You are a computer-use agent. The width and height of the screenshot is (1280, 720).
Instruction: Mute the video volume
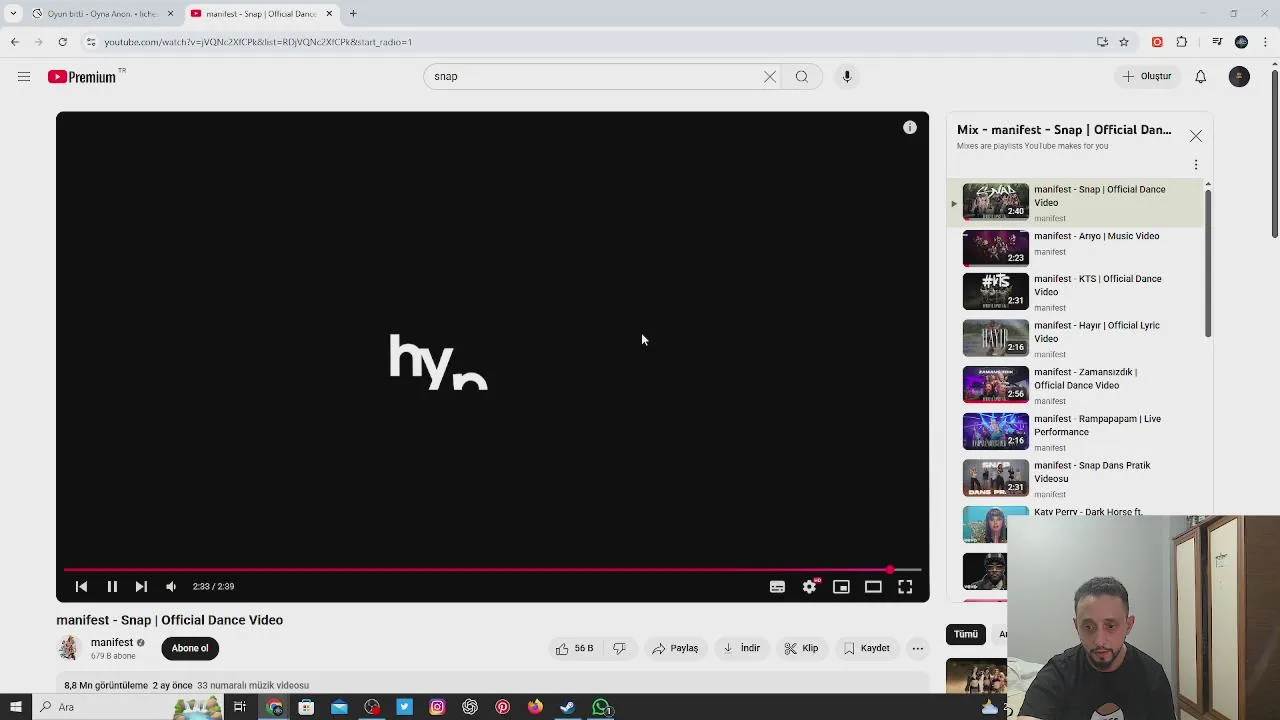171,587
